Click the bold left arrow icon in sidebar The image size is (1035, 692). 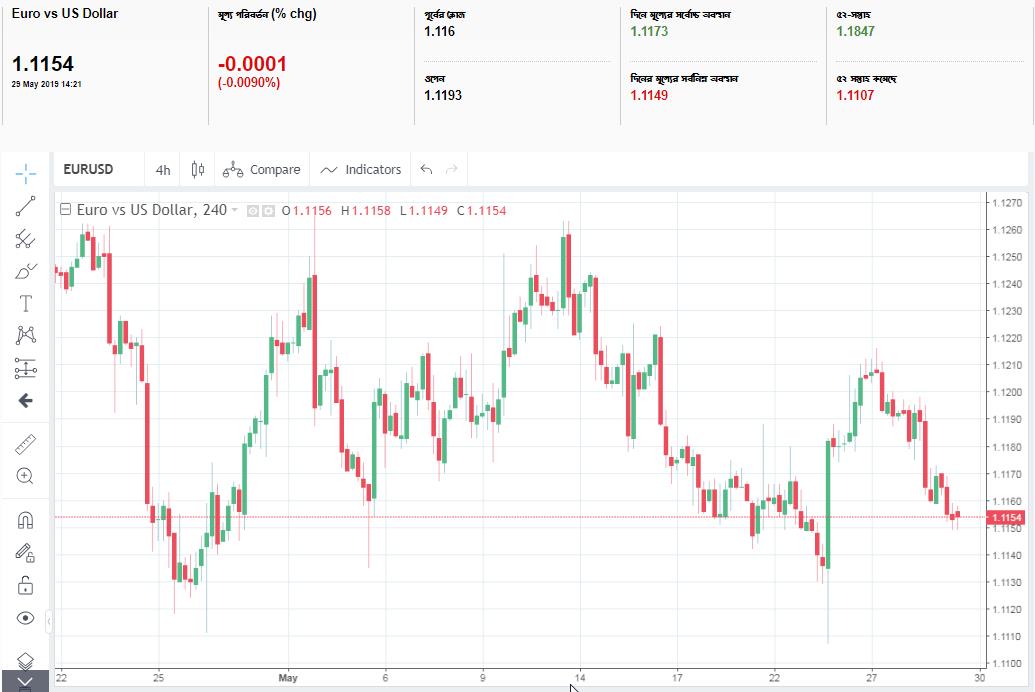click(26, 401)
